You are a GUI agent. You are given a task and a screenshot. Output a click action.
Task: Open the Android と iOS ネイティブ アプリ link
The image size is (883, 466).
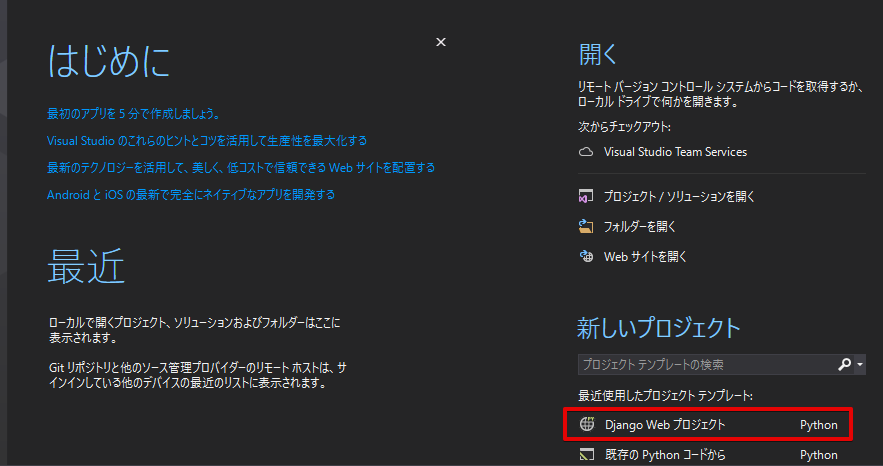click(191, 195)
